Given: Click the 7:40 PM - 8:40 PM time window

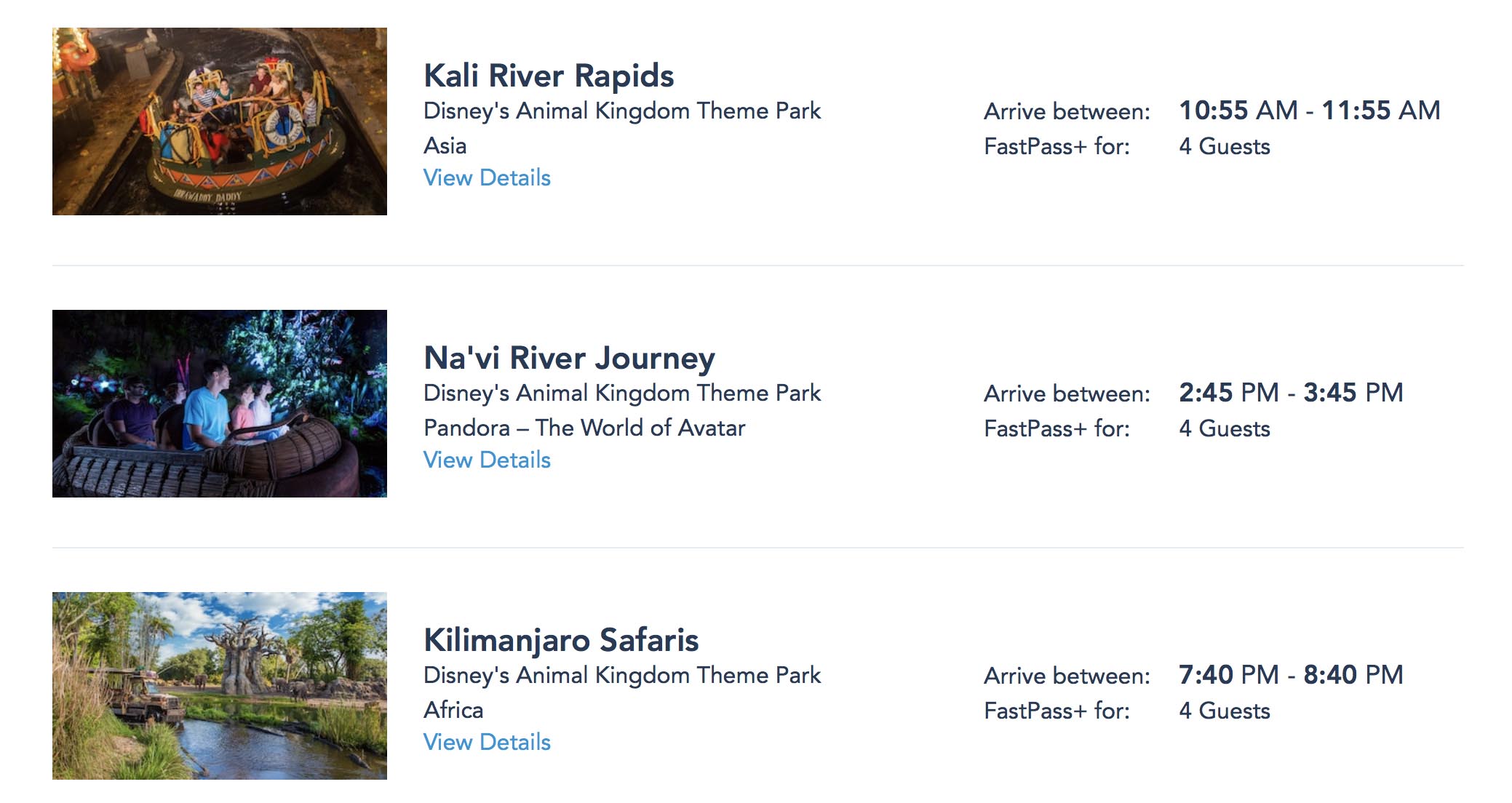Looking at the screenshot, I should pos(1291,675).
